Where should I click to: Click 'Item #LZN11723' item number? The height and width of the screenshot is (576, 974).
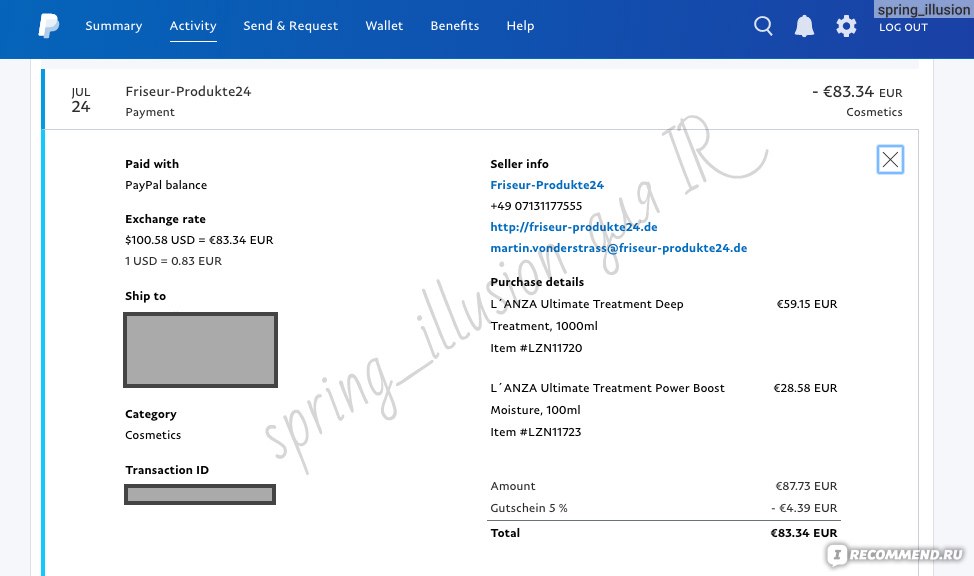[x=535, y=432]
